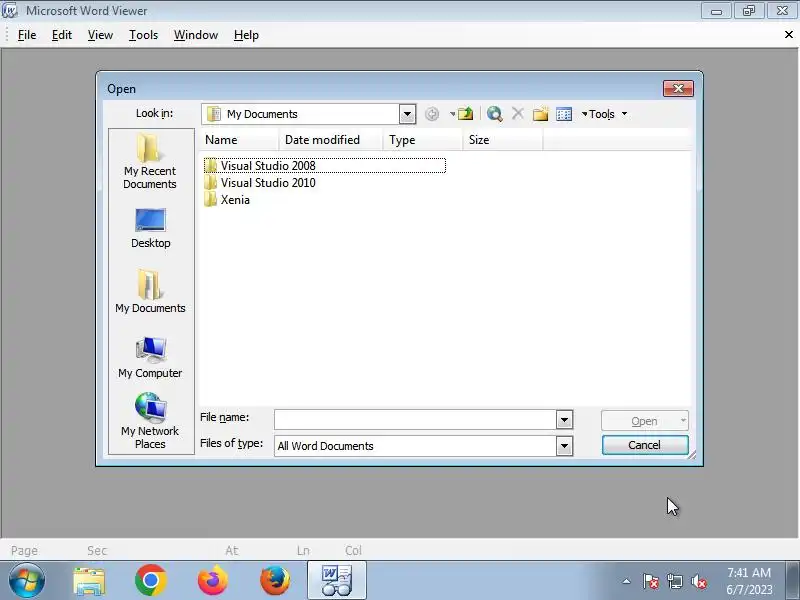
Task: Expand the File name dropdown list
Action: (564, 420)
